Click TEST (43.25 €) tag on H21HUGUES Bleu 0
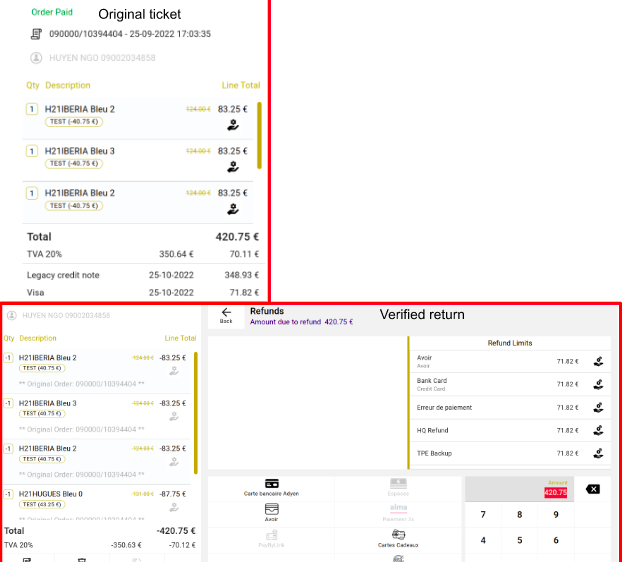The image size is (627, 570). [42, 504]
